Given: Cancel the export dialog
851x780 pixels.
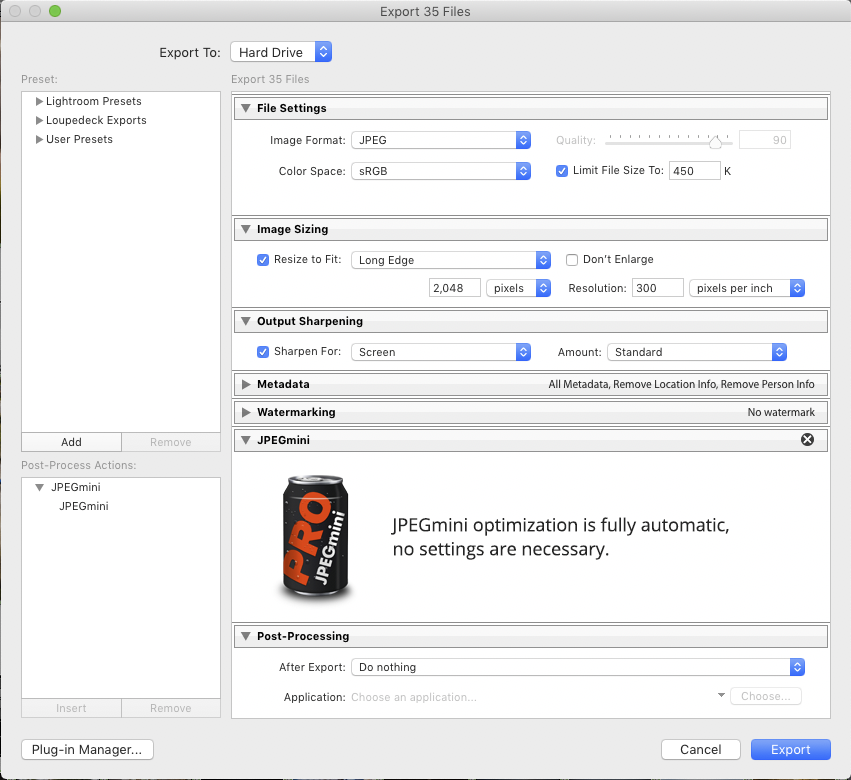Looking at the screenshot, I should [x=701, y=749].
